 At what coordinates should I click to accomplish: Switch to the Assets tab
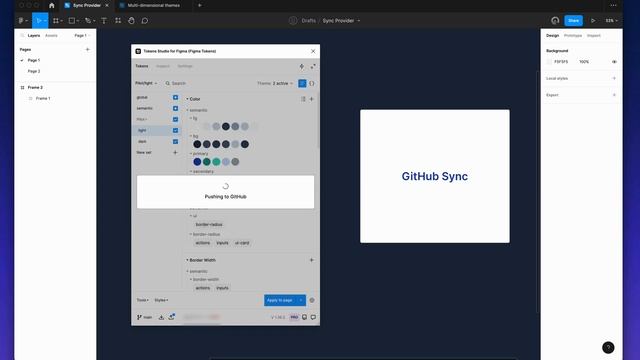tap(51, 36)
